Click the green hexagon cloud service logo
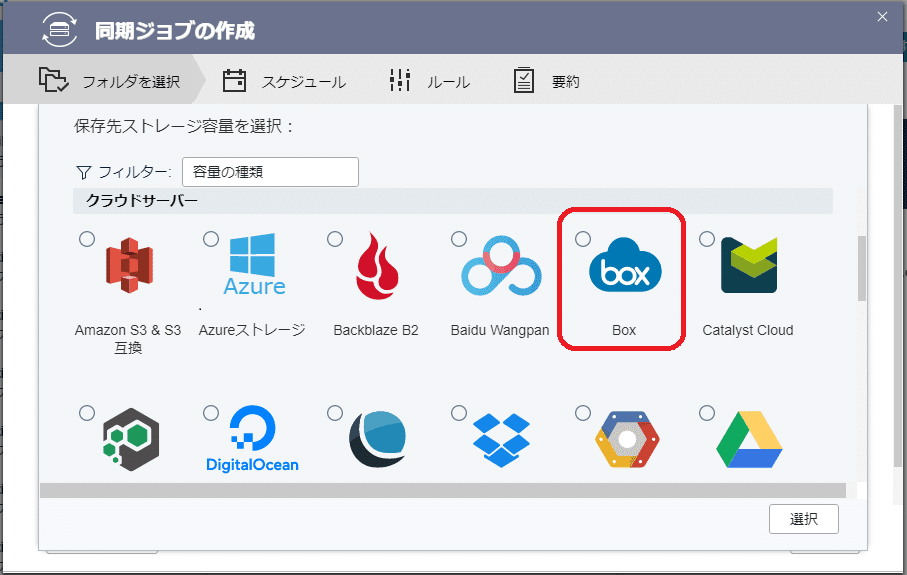 tap(131, 439)
